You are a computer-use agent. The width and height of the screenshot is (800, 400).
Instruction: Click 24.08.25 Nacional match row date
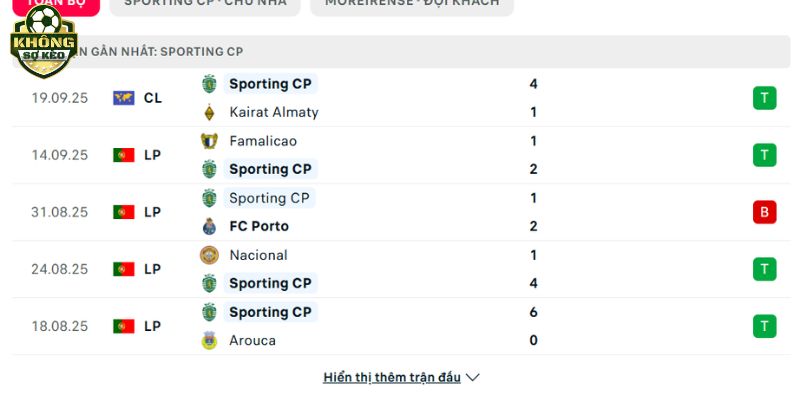pyautogui.click(x=60, y=269)
